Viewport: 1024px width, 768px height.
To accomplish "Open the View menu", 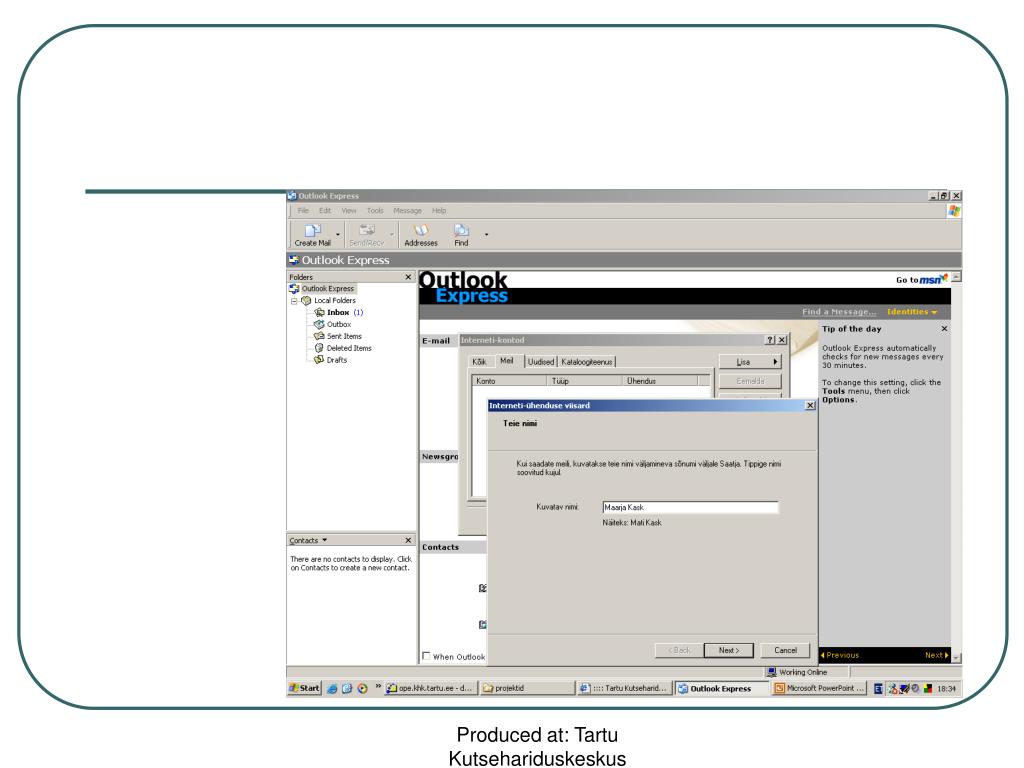I will [349, 210].
